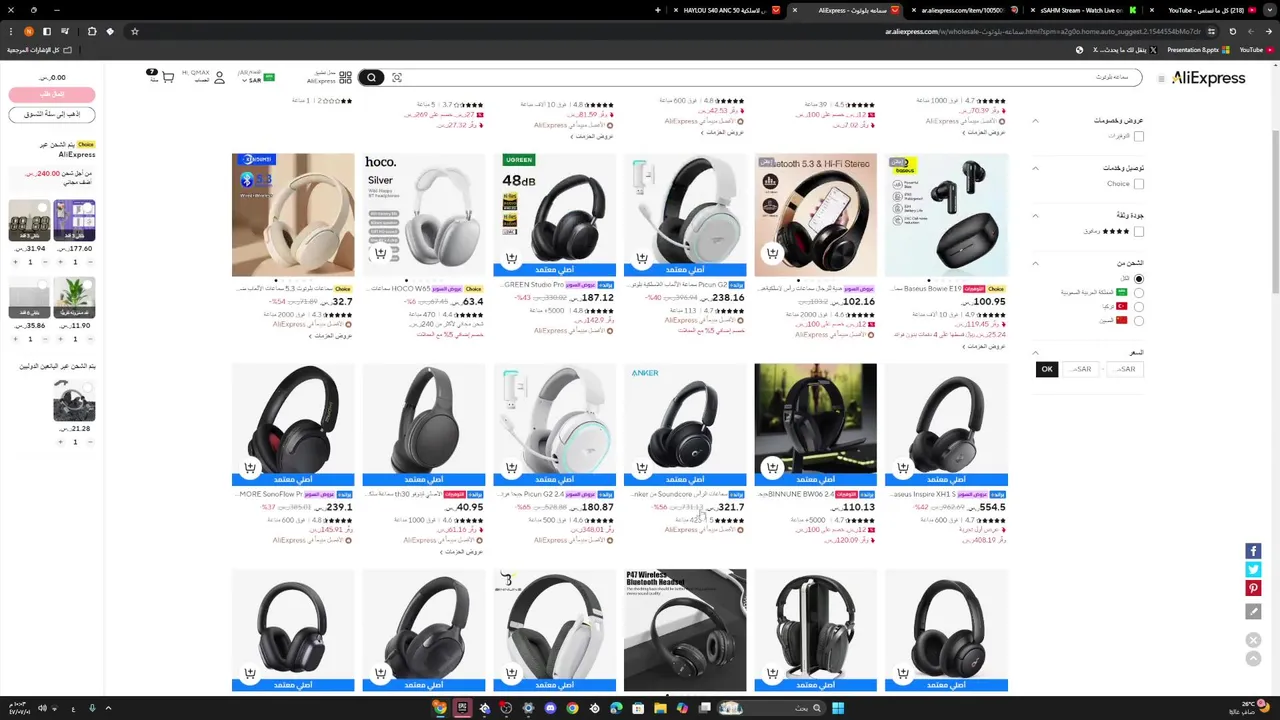1280x720 pixels.
Task: Collapse the price filter section
Action: (1035, 353)
